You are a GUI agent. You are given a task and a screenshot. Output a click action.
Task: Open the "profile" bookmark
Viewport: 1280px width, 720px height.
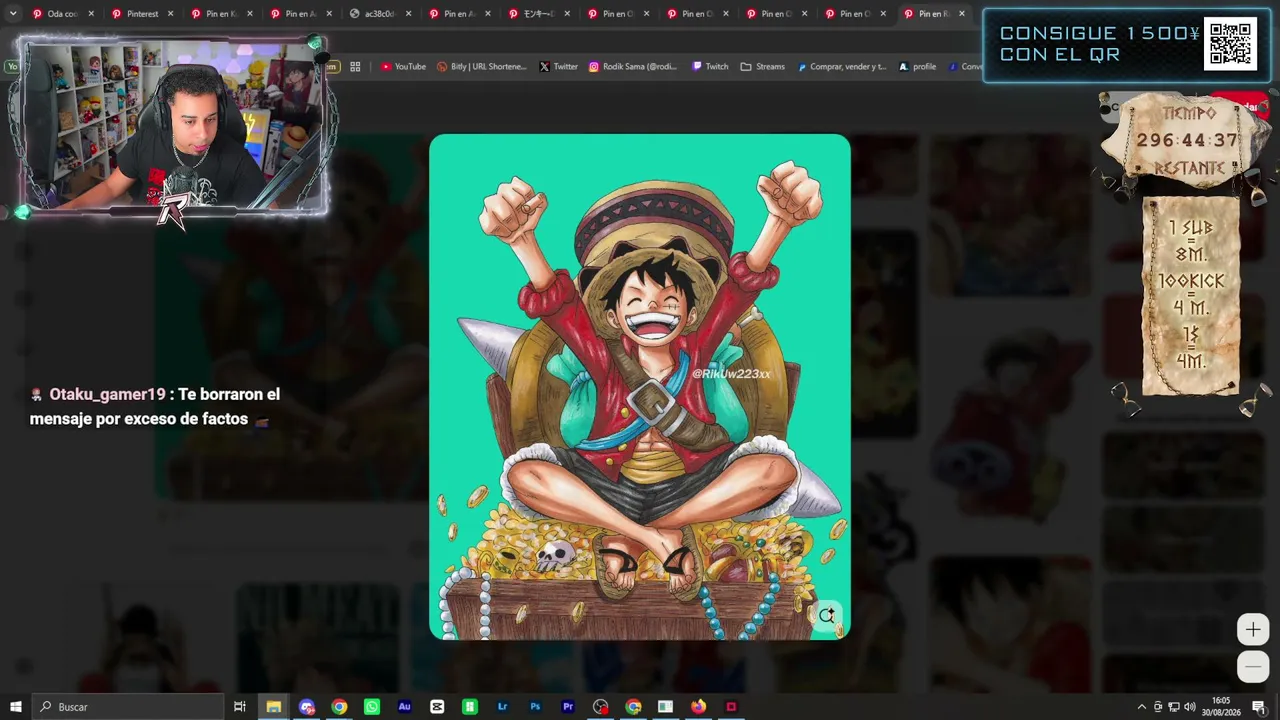[917, 67]
